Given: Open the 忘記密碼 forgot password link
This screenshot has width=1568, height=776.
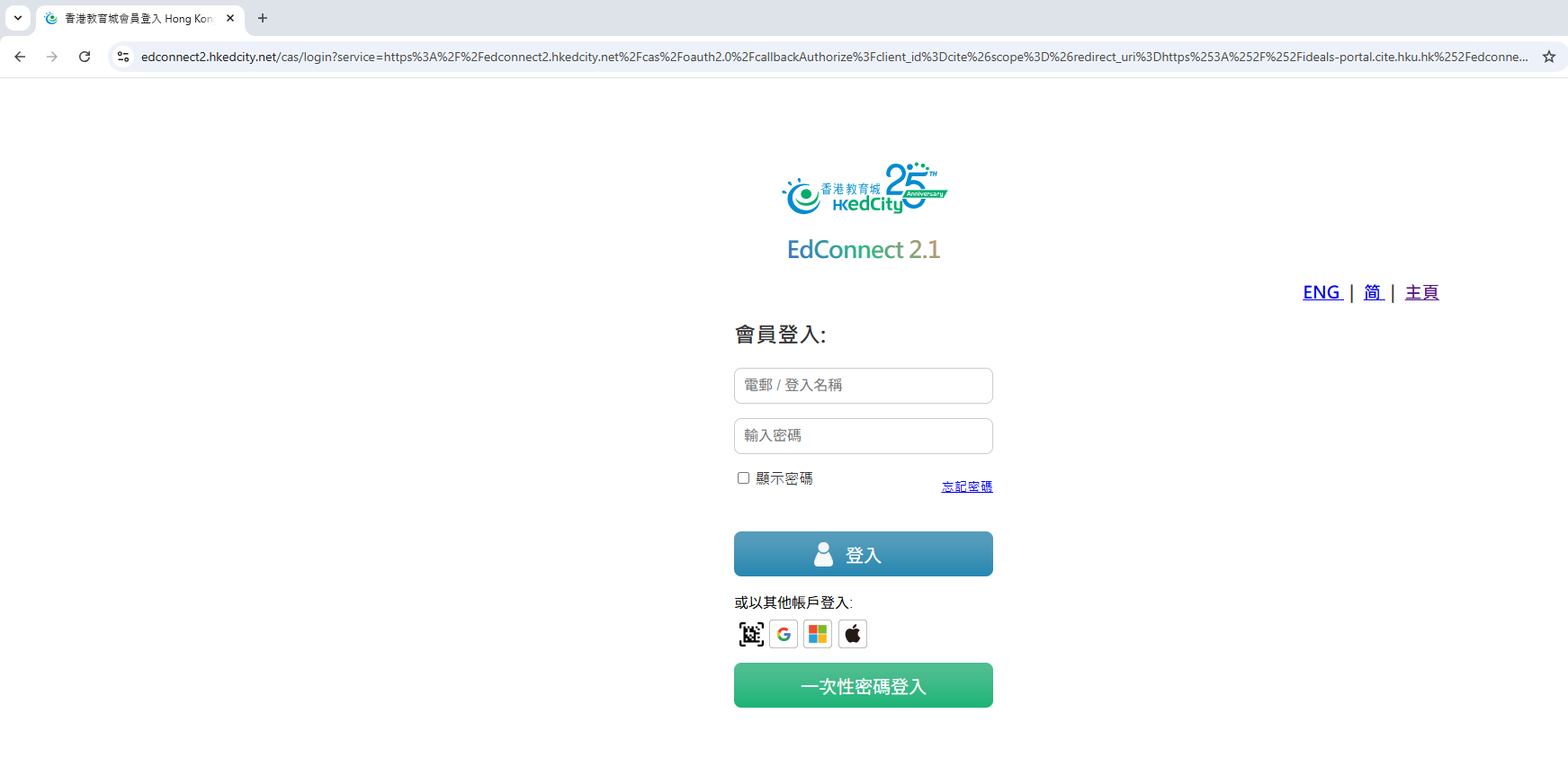Looking at the screenshot, I should 966,486.
